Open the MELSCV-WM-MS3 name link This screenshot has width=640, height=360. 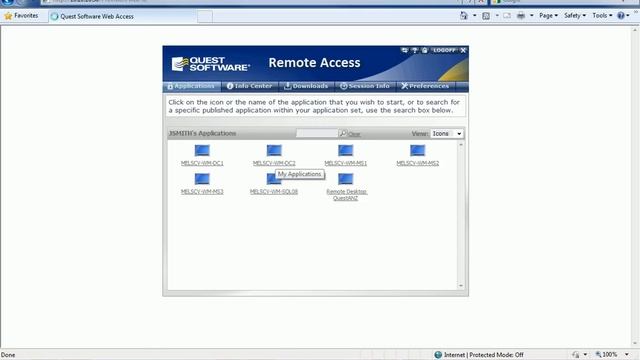tap(202, 191)
